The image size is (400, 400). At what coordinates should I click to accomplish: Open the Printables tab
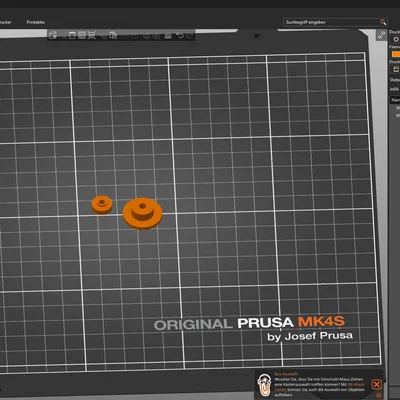pos(36,22)
